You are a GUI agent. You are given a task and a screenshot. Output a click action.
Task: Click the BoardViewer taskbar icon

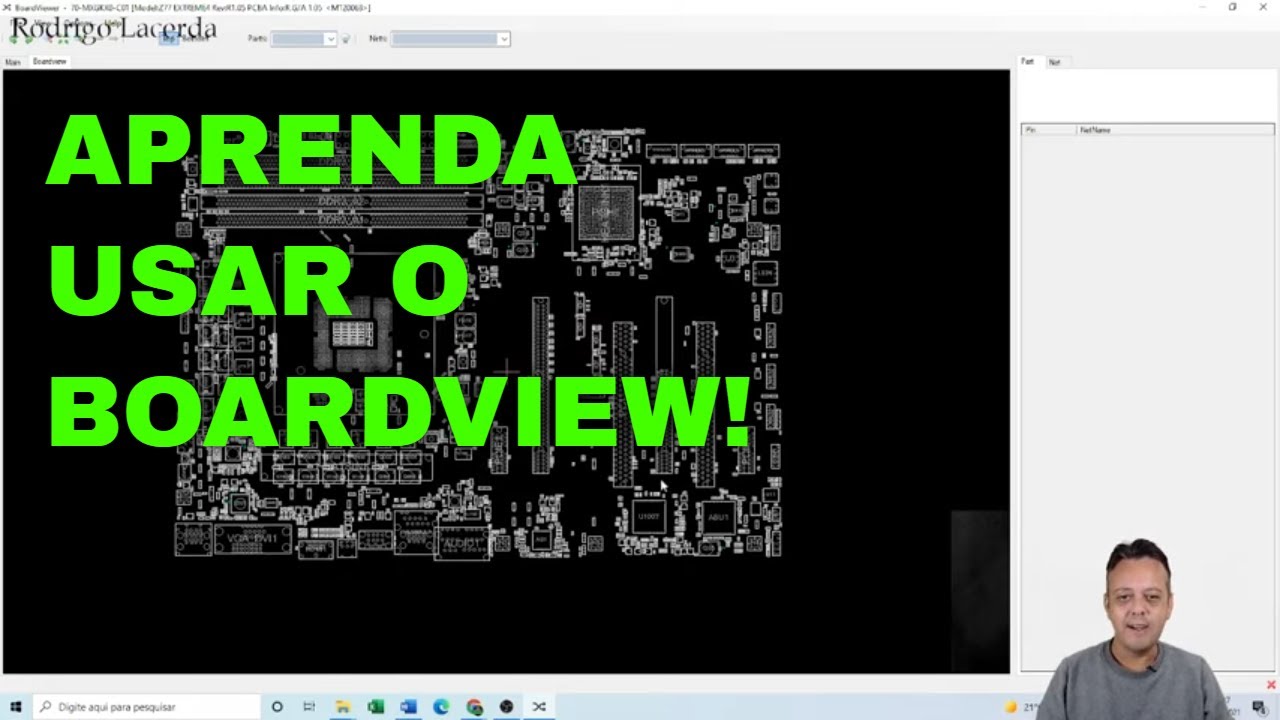pos(539,707)
